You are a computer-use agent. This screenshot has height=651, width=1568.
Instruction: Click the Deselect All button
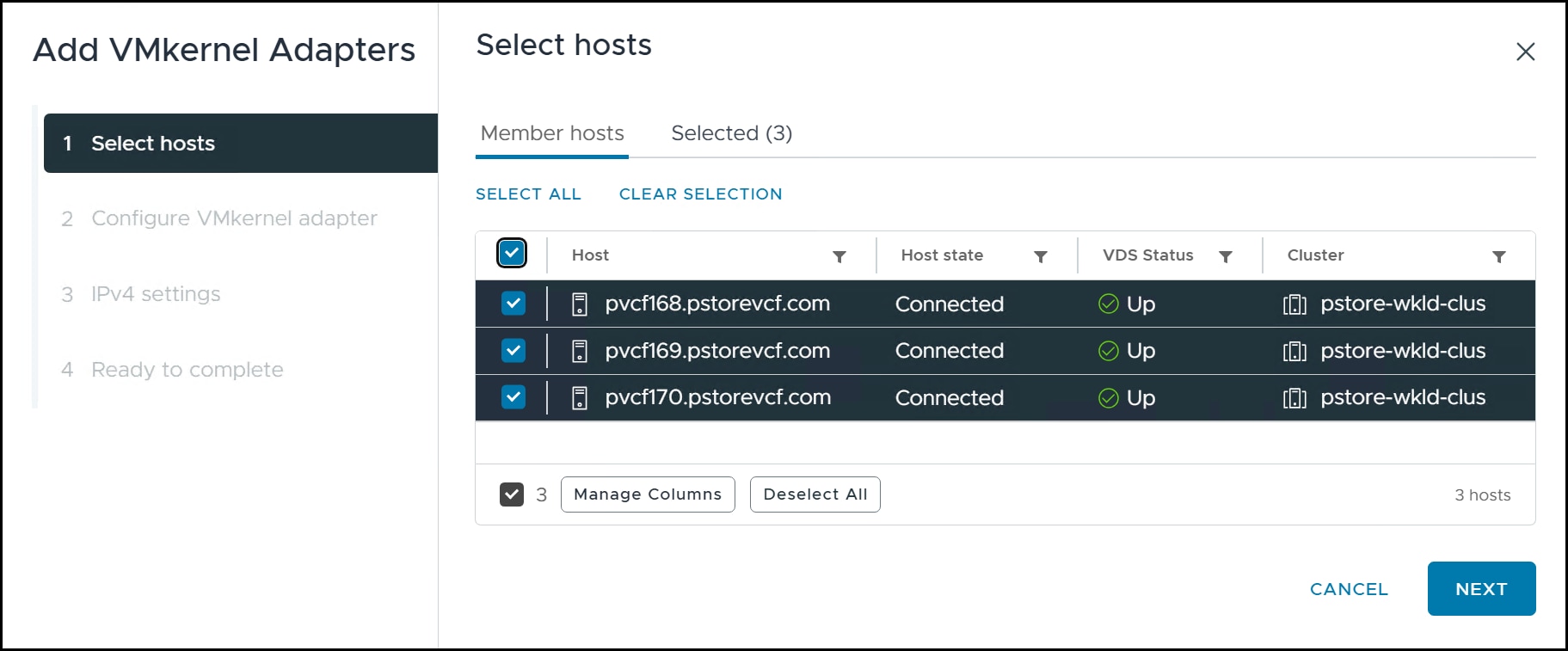815,494
